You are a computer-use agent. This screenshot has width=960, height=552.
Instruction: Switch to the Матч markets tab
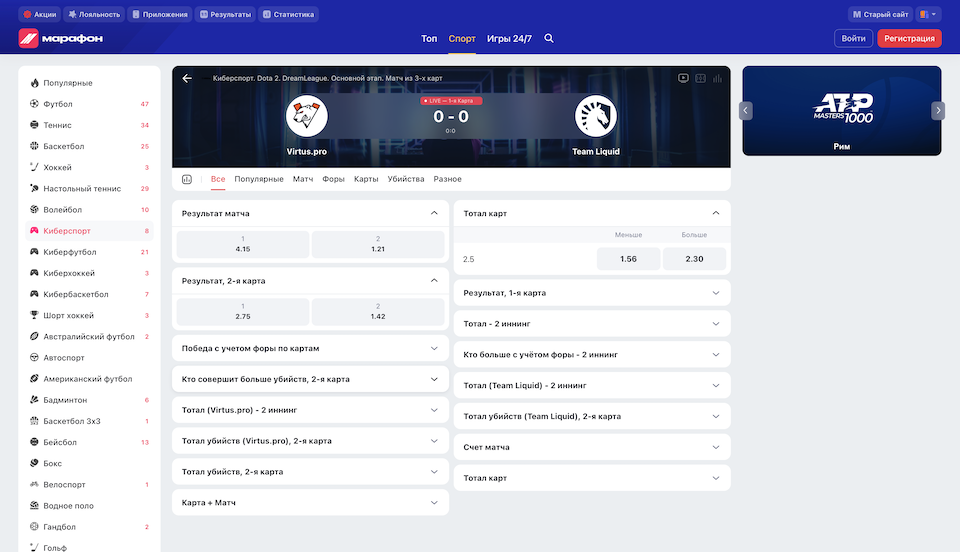(303, 179)
